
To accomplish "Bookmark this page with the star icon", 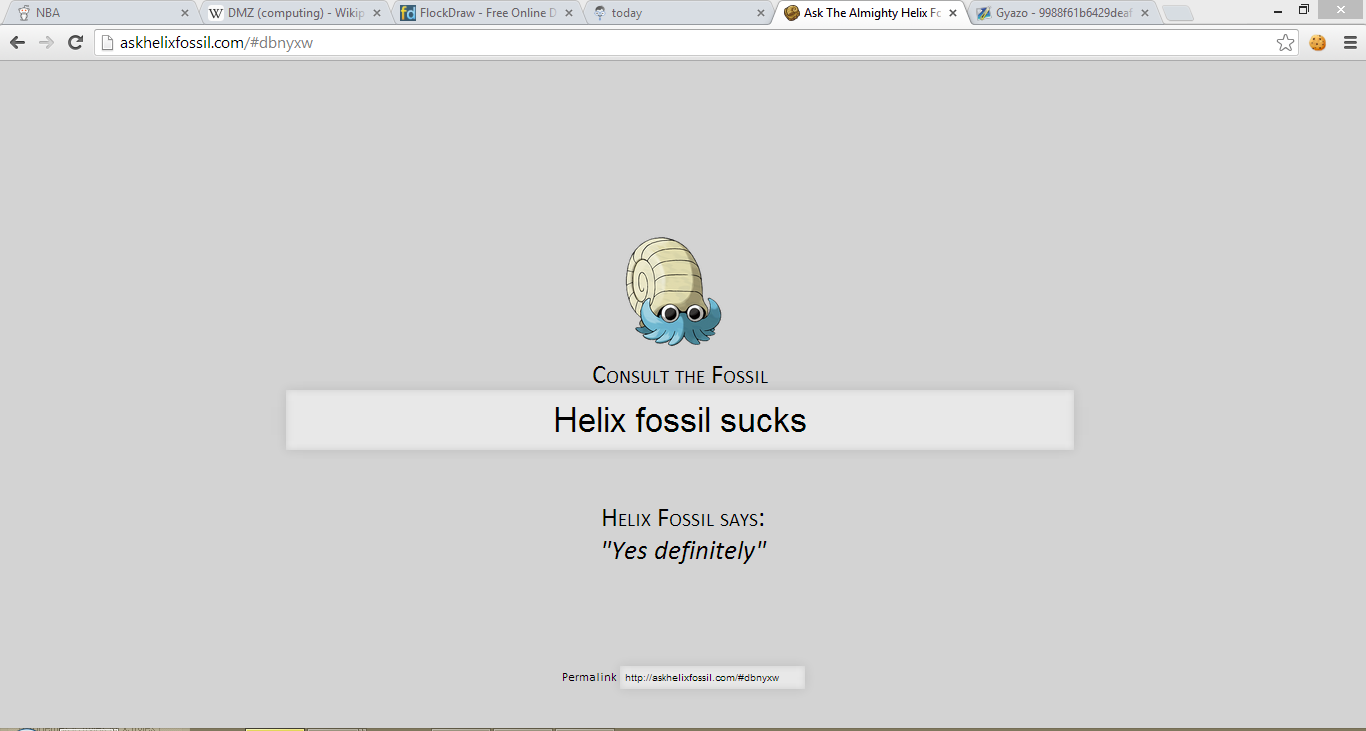I will [1286, 43].
